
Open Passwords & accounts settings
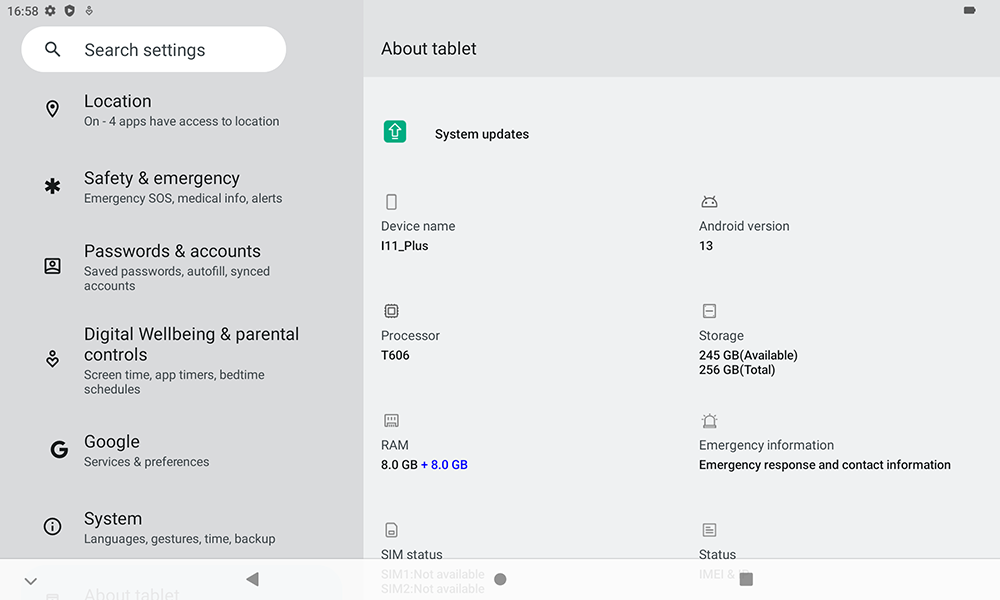pos(160,266)
